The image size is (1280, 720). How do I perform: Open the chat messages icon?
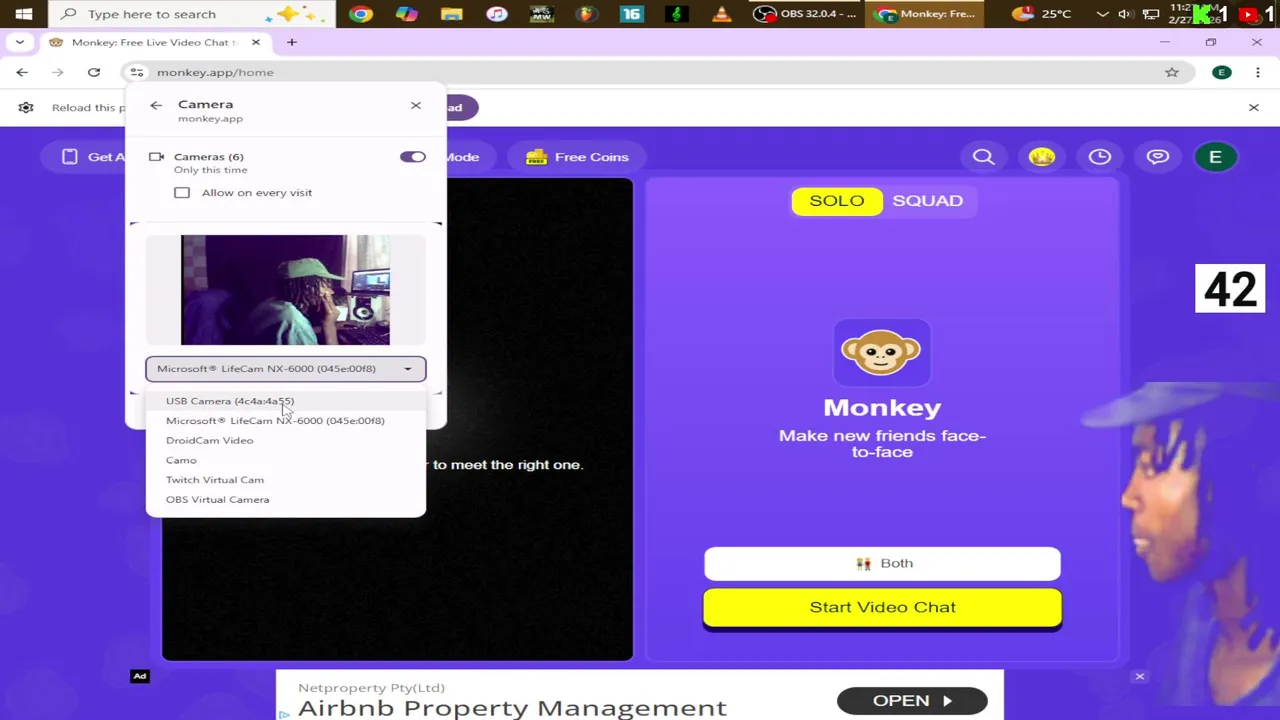coord(1158,157)
